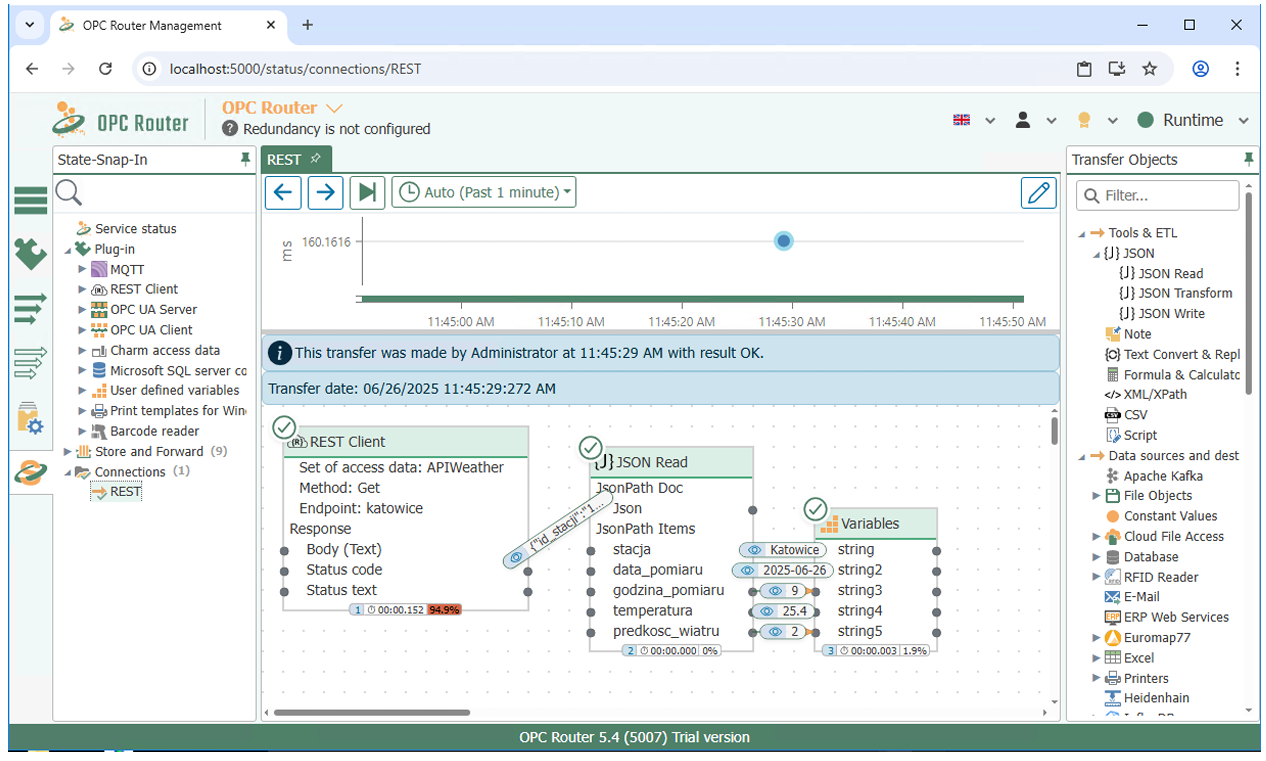This screenshot has height=761, width=1266.
Task: Bookmark this page with the star icon
Action: (1149, 69)
